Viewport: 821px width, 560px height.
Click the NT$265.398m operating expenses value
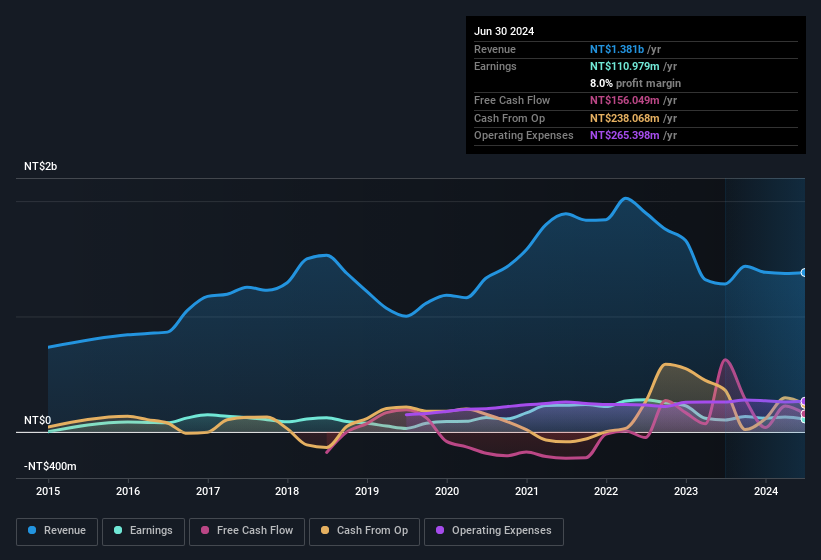[625, 136]
